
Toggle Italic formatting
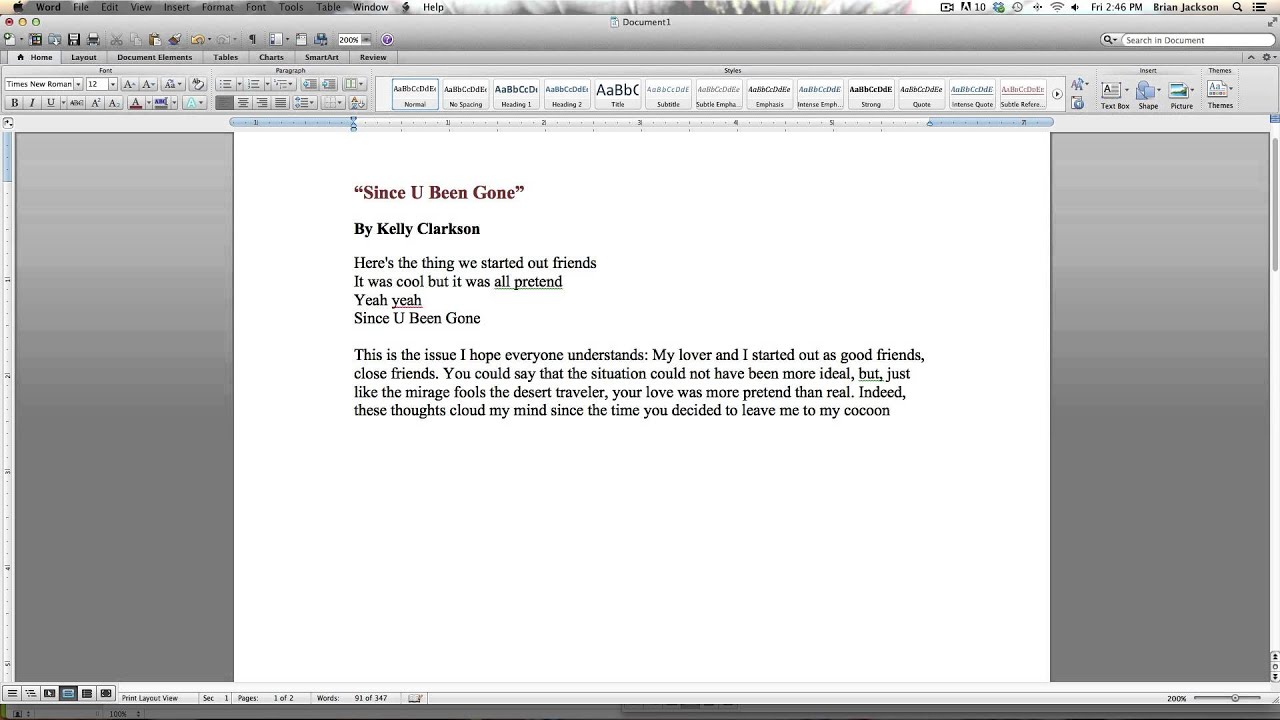coord(32,102)
